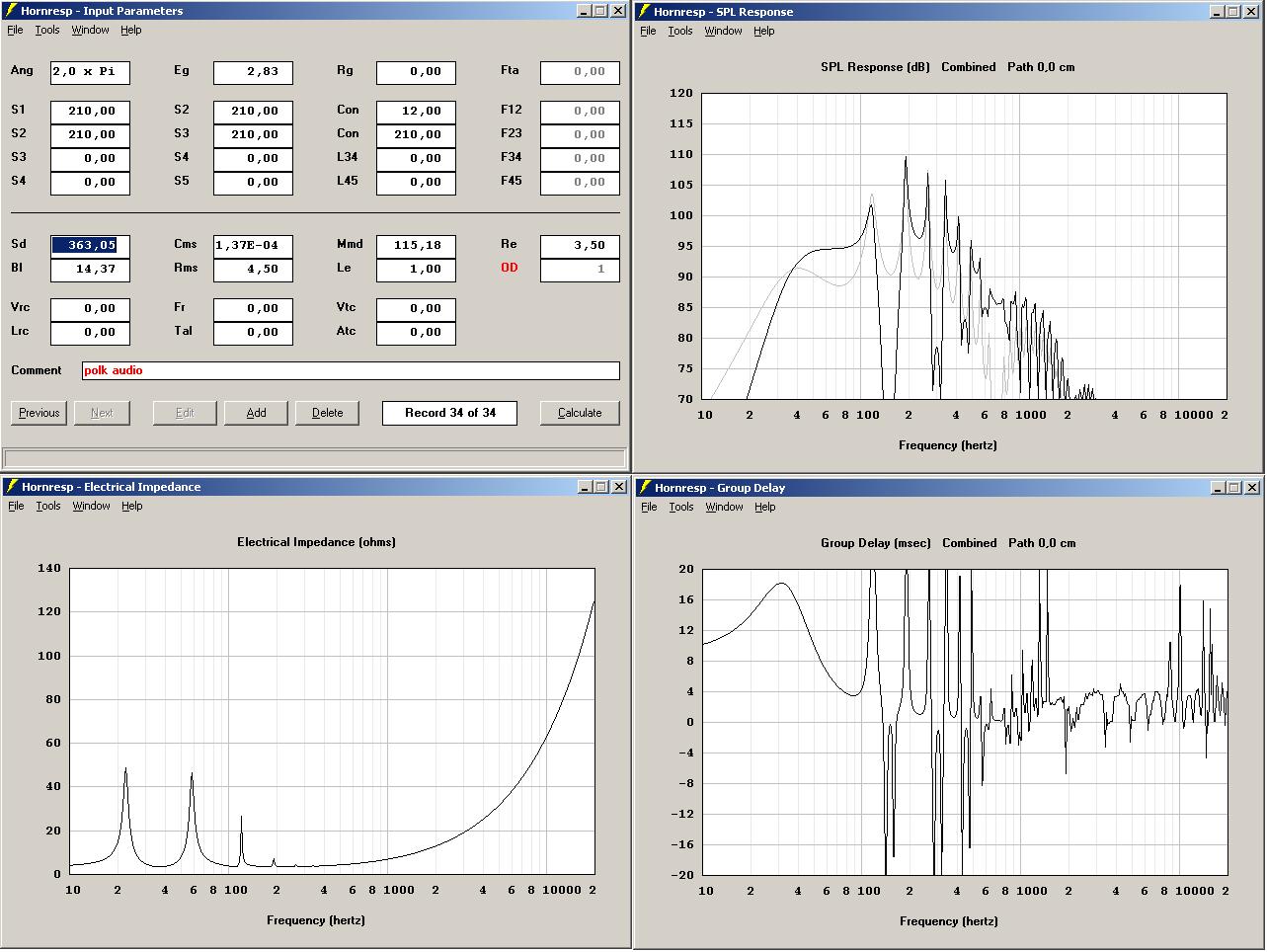Open Window menu in Group Delay window
Viewport: 1267px width, 952px height.
pos(724,507)
